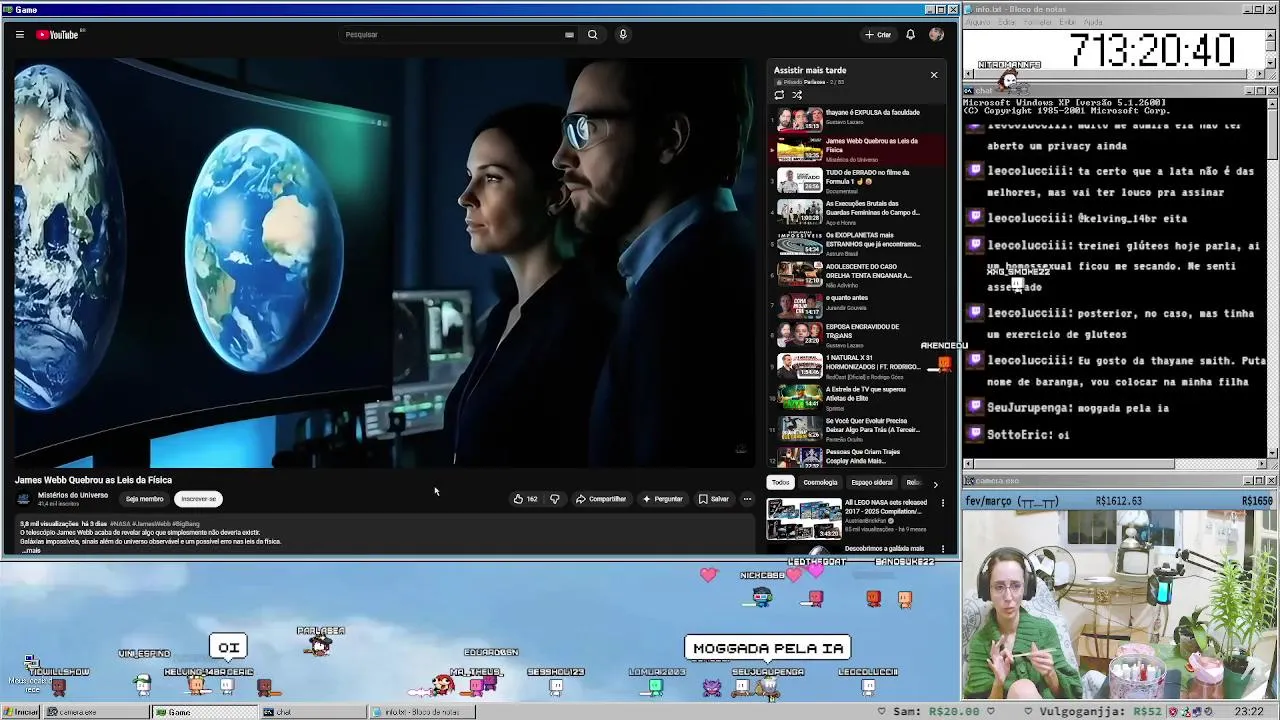
Task: Open the account avatar menu
Action: pyautogui.click(x=936, y=34)
